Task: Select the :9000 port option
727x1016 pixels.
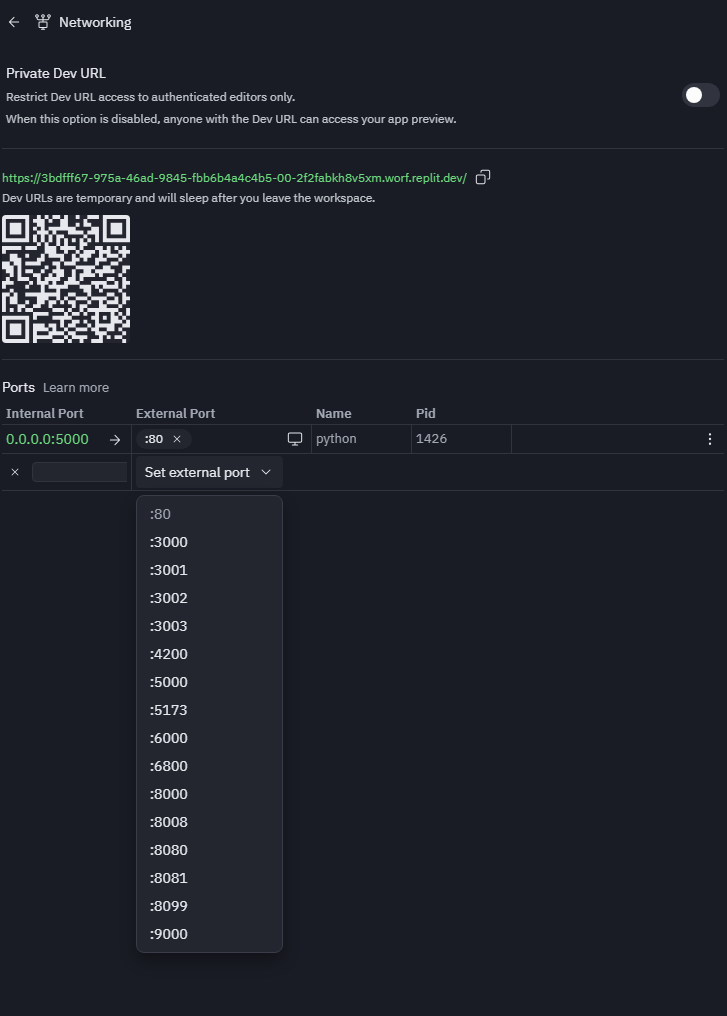Action: (x=169, y=934)
